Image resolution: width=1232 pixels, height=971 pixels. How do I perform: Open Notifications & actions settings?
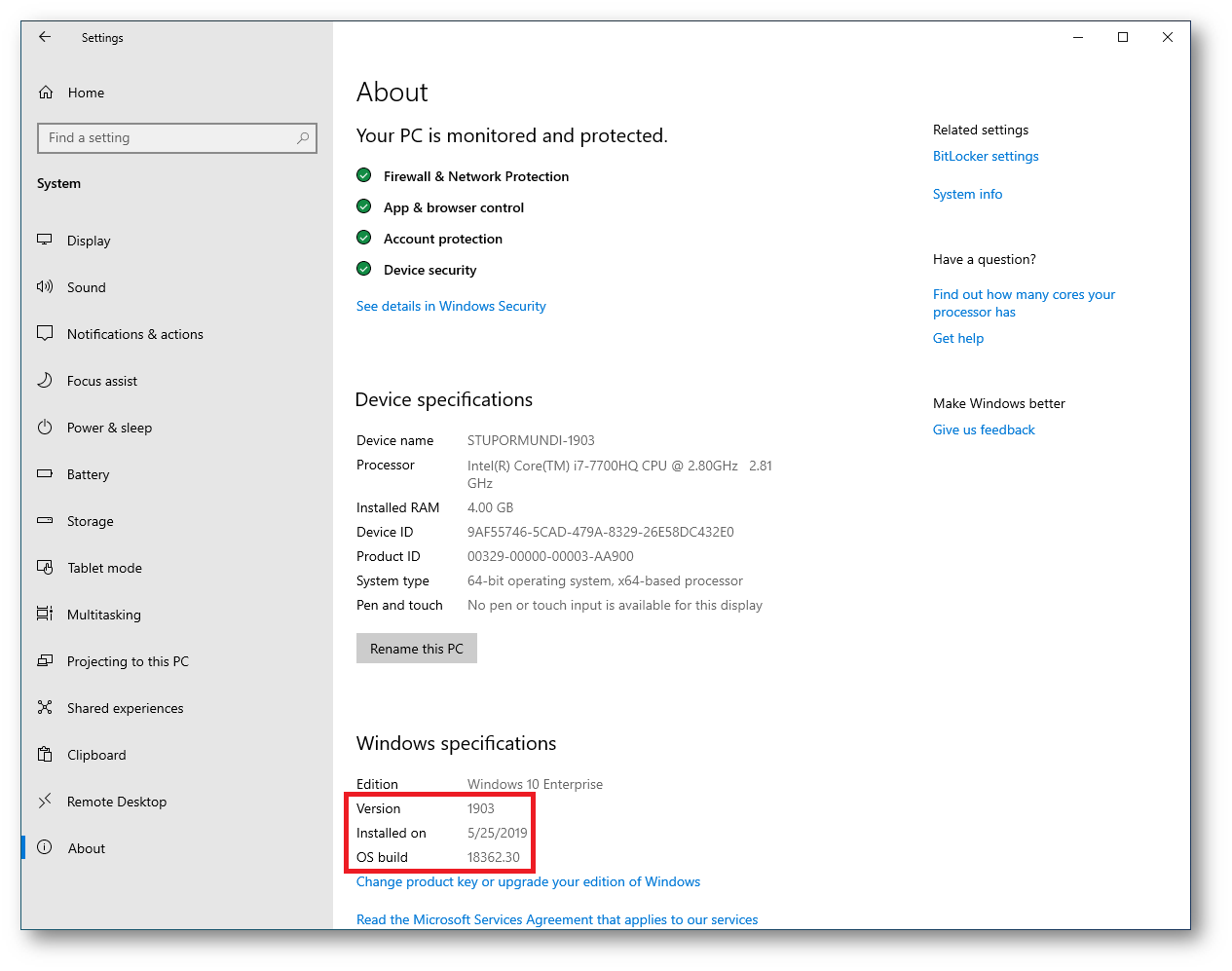click(176, 334)
